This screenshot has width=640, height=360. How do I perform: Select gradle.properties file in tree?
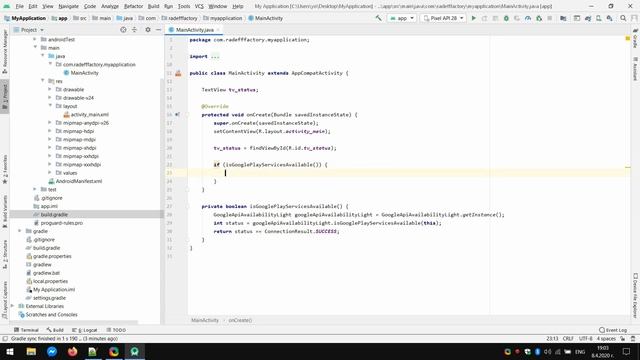pyautogui.click(x=49, y=256)
